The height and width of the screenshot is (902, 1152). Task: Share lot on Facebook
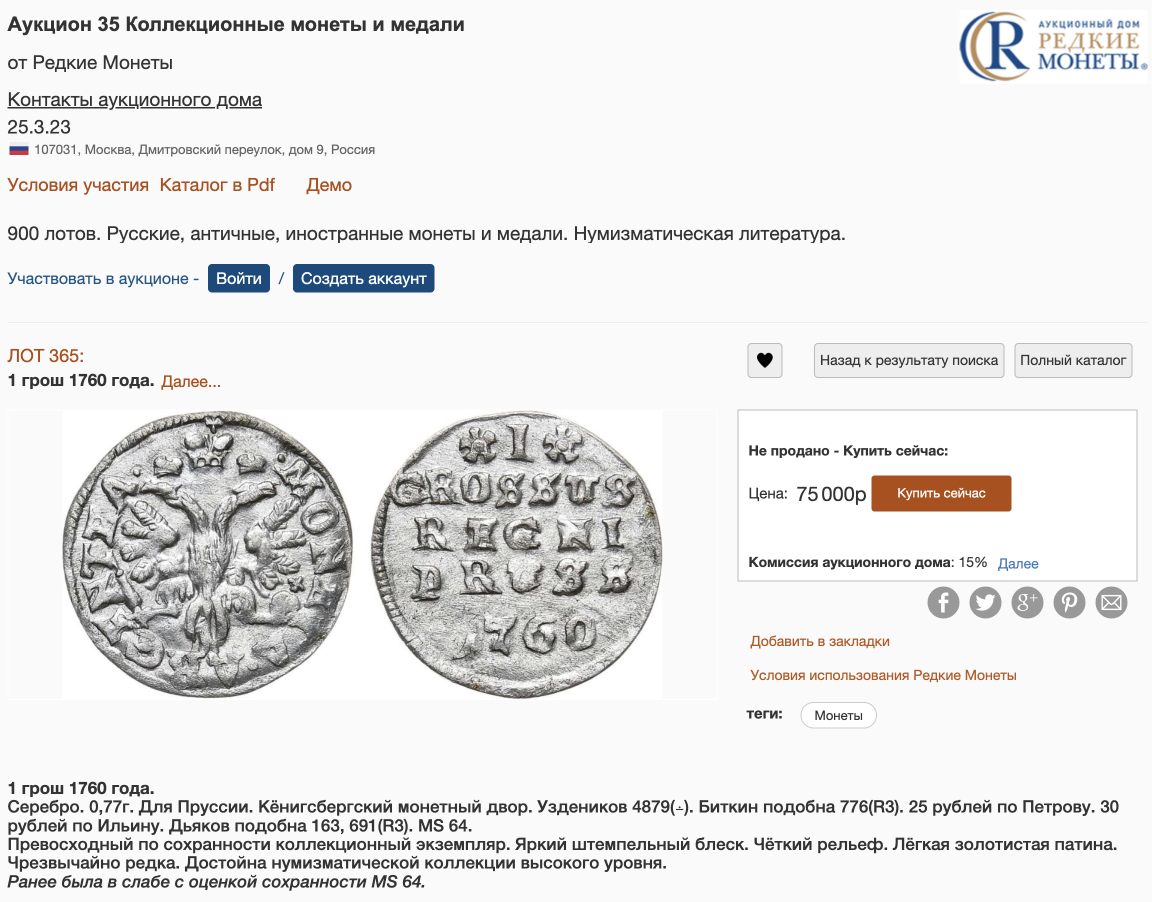pyautogui.click(x=943, y=602)
